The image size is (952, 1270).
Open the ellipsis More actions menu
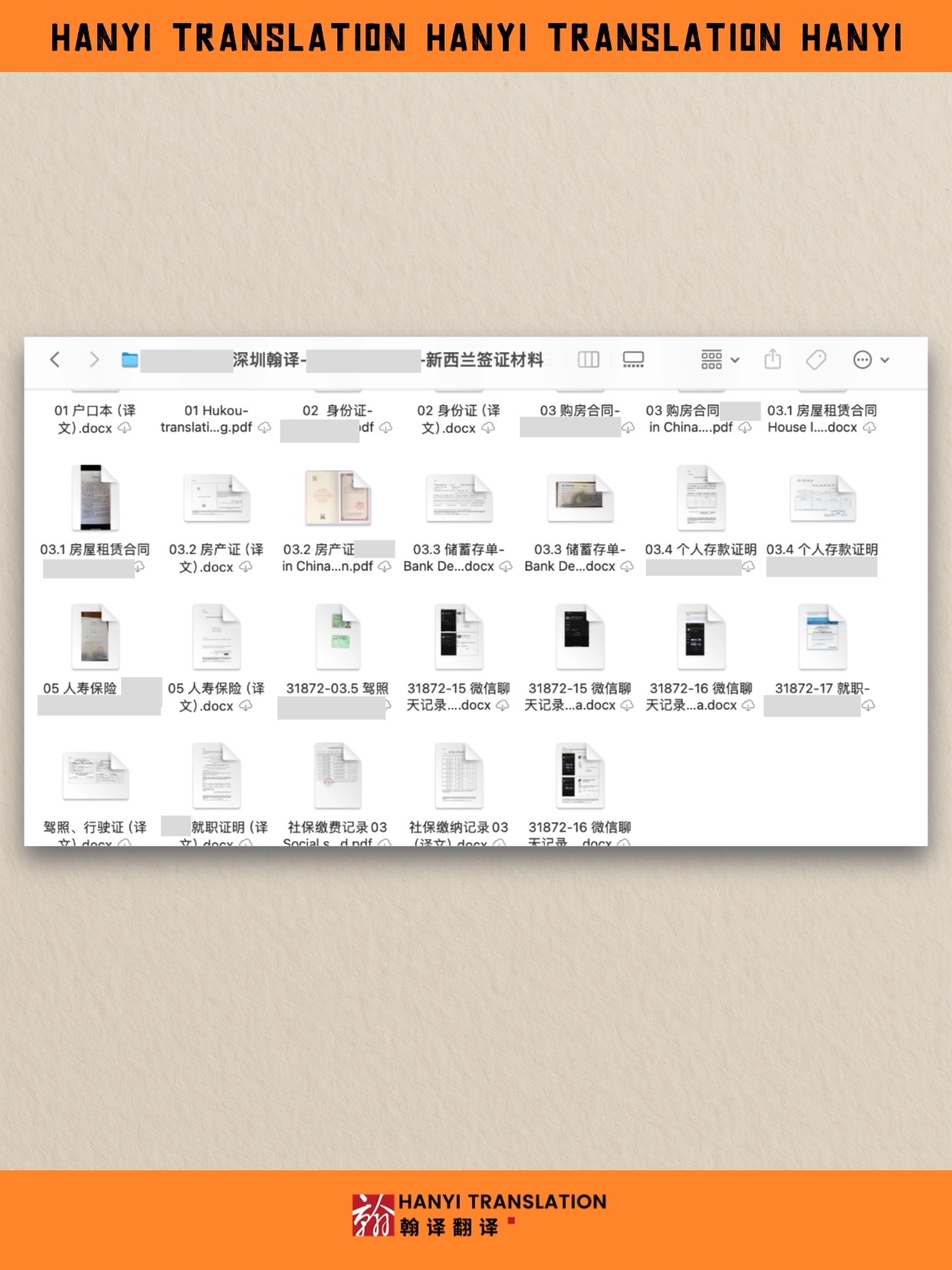[871, 359]
